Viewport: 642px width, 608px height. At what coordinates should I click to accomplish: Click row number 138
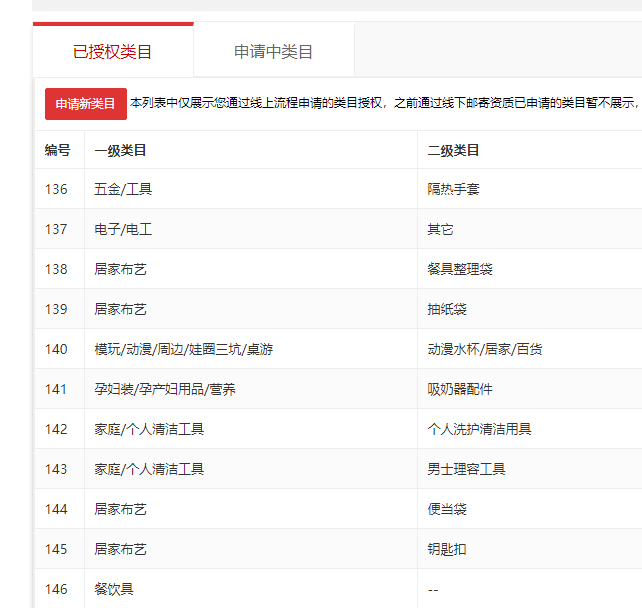click(x=56, y=269)
